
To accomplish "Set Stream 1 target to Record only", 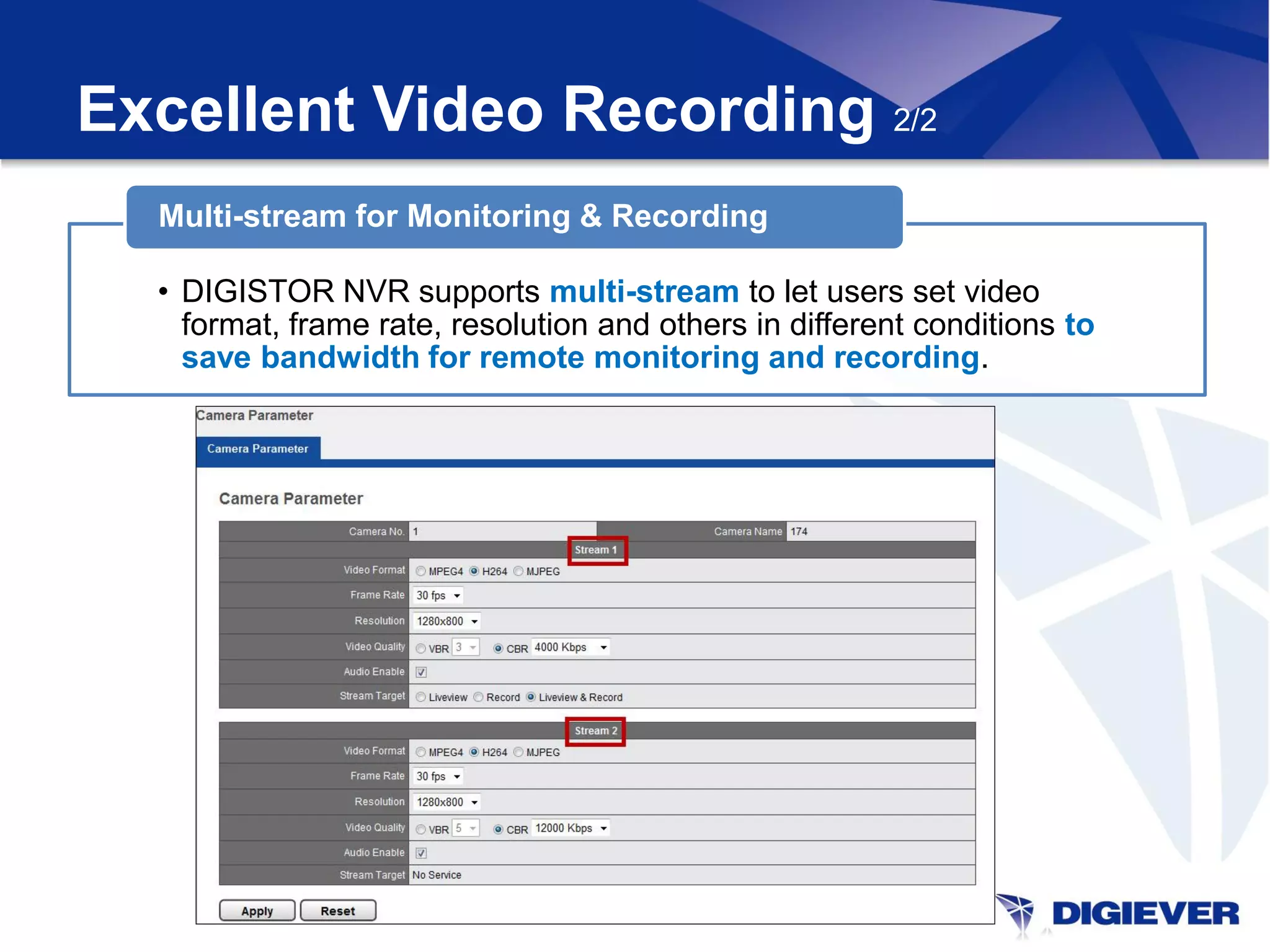I will click(x=478, y=697).
